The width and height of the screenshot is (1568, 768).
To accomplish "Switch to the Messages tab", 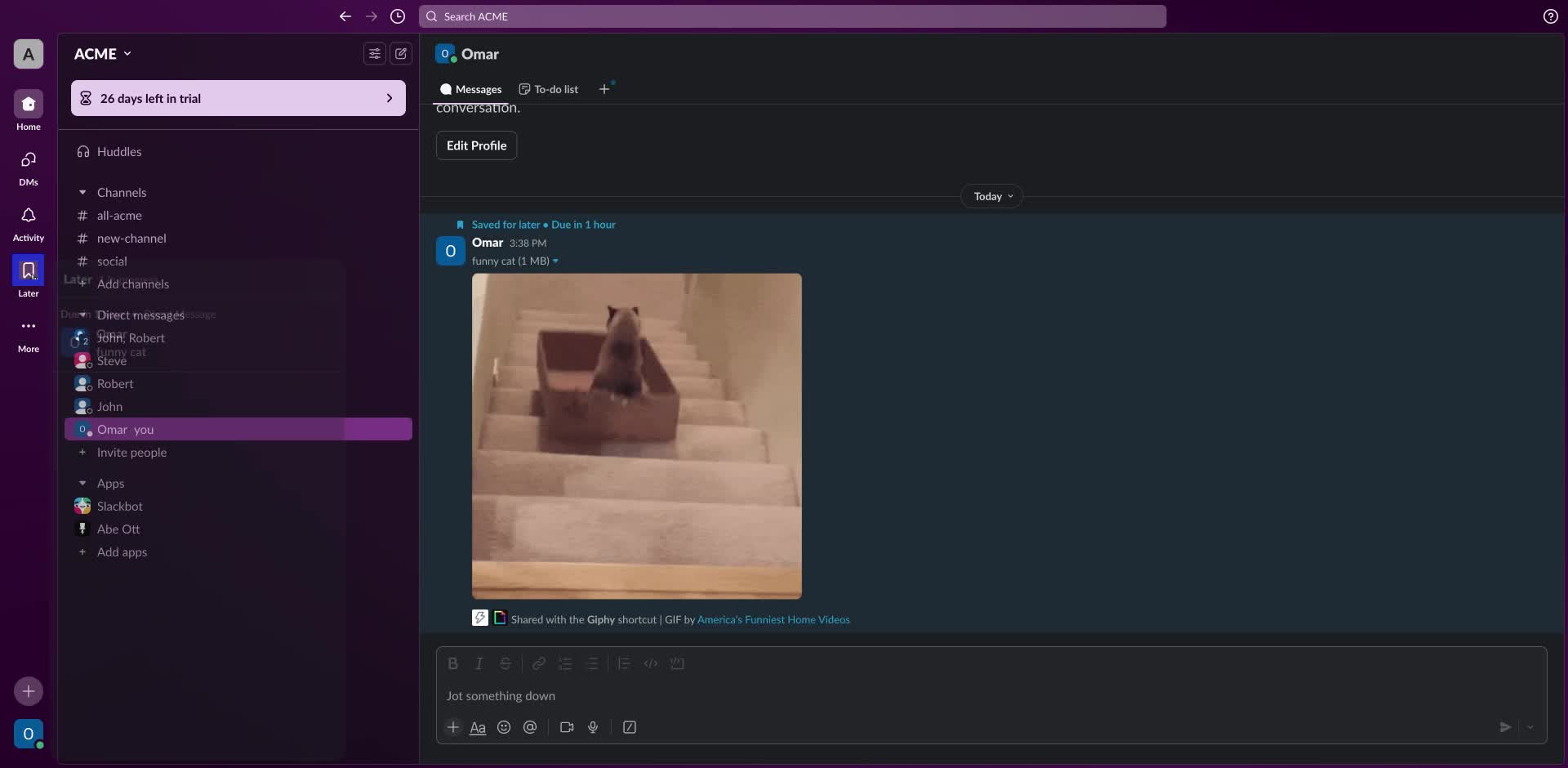I will coord(470,89).
